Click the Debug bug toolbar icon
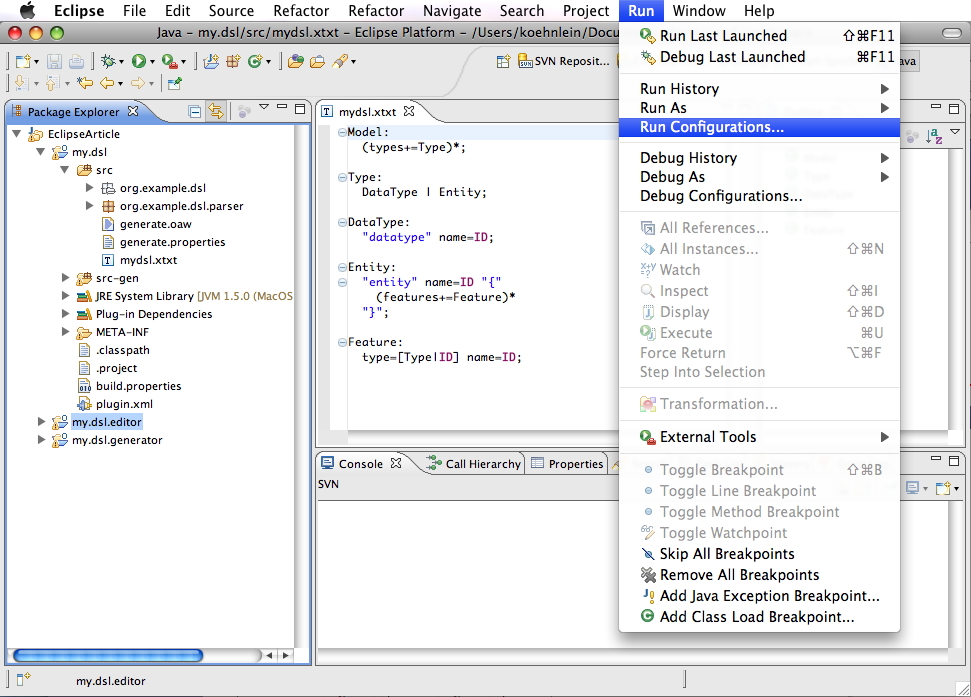 (x=108, y=61)
